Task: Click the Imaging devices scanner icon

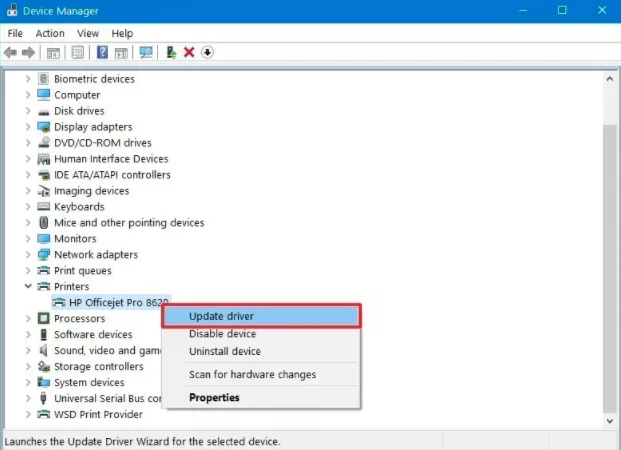Action: tap(43, 191)
